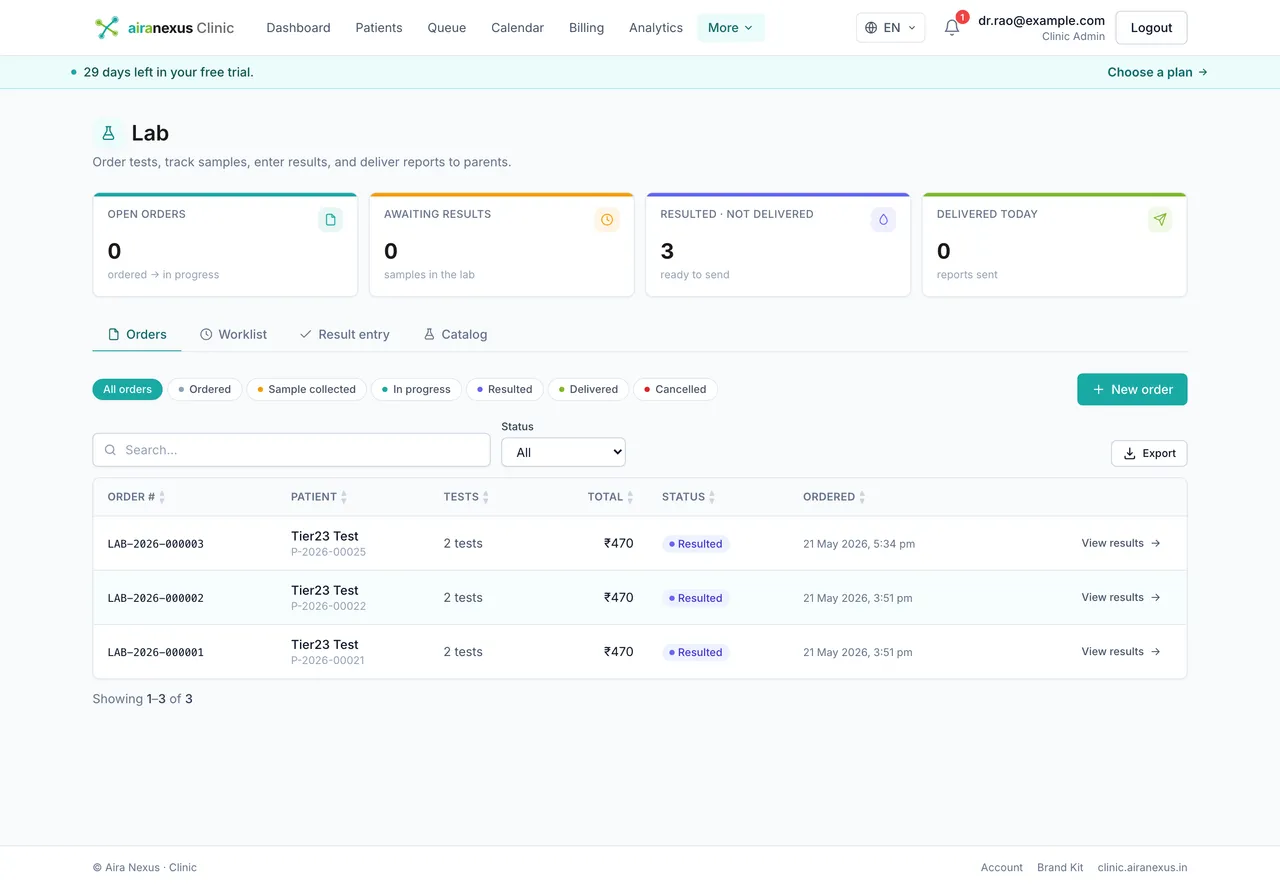Filter orders by Cancelled chip
The image size is (1280, 889).
[675, 389]
